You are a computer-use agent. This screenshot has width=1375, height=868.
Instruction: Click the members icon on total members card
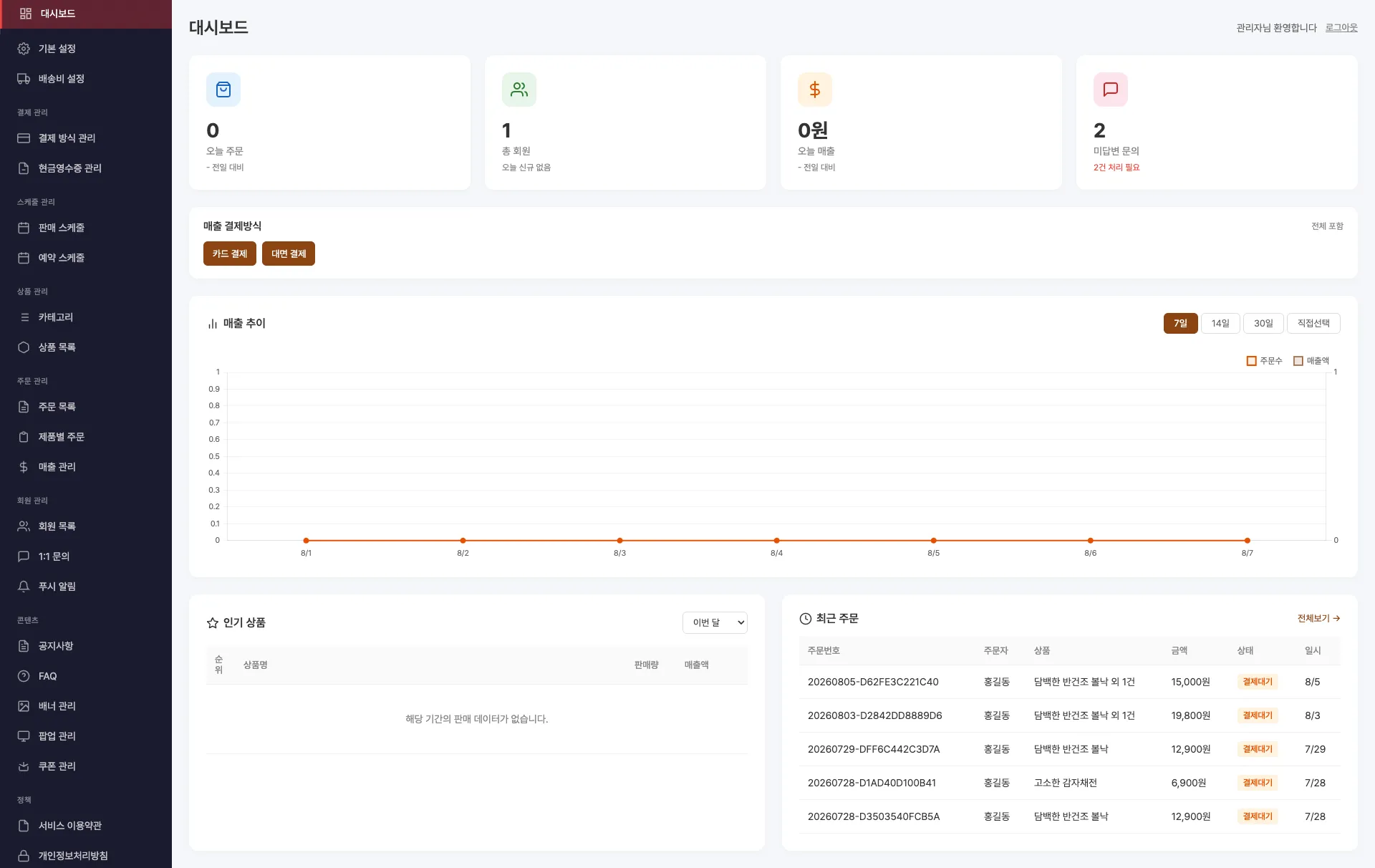[519, 90]
